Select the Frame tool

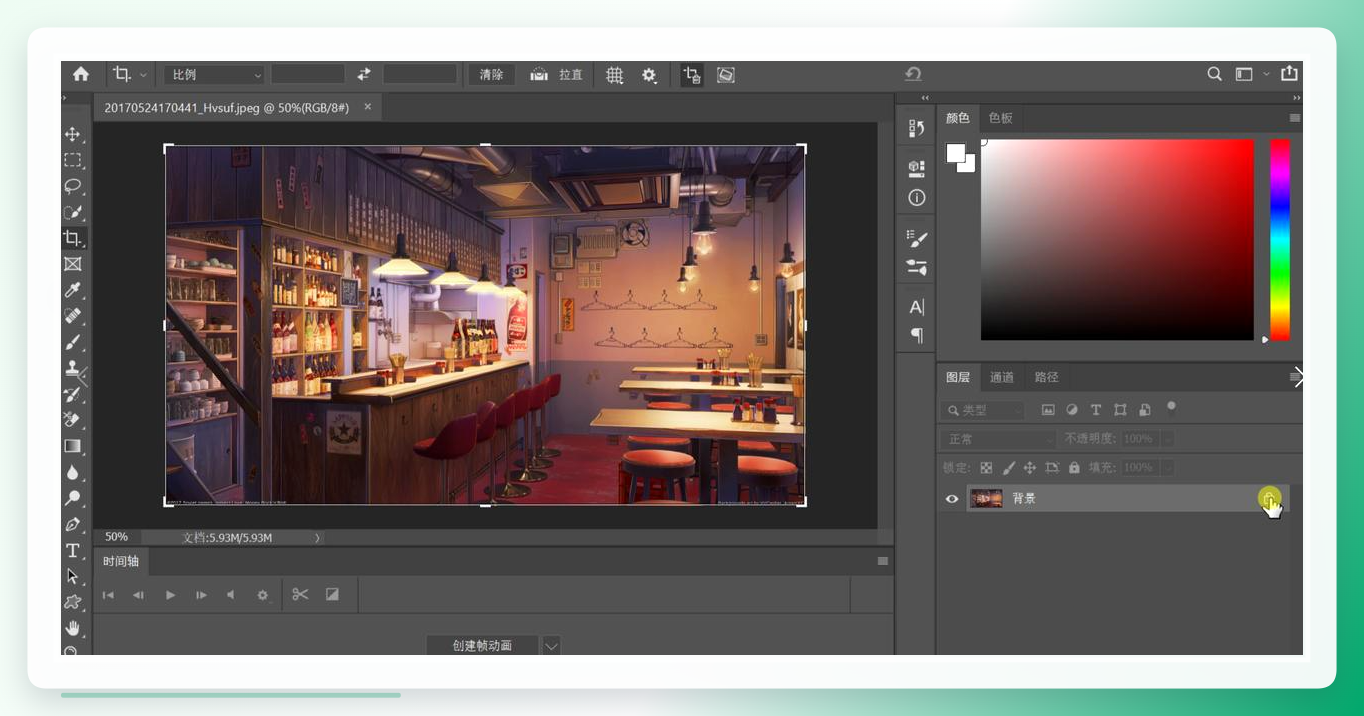pyautogui.click(x=73, y=264)
